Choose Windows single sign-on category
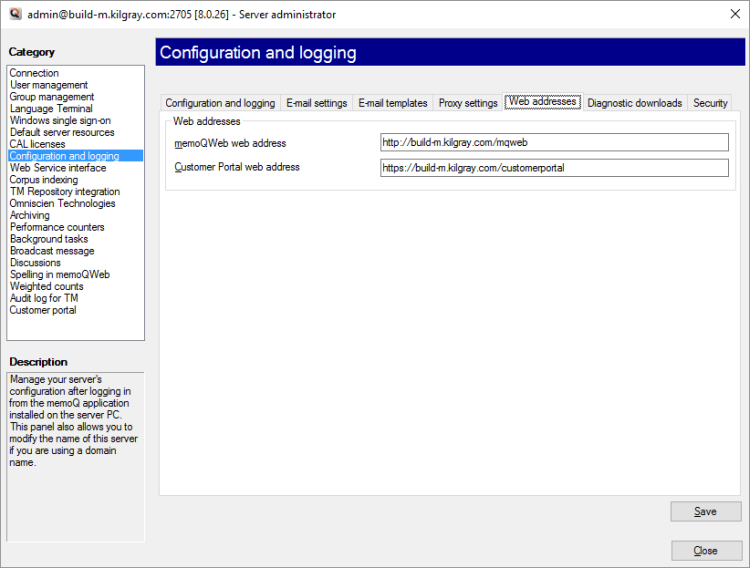 coord(60,120)
